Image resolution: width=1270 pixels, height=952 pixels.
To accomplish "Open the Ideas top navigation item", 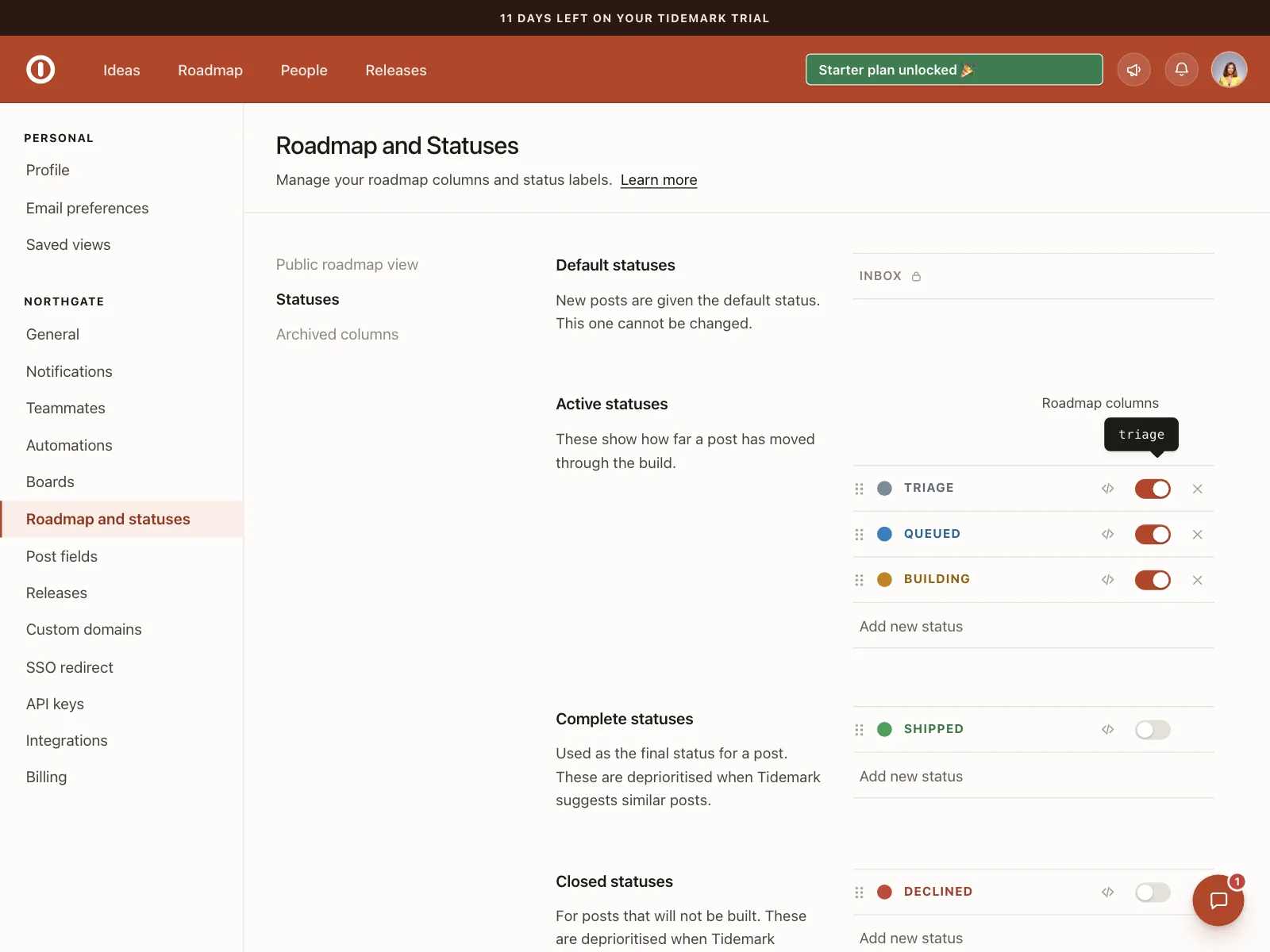I will coord(121,70).
